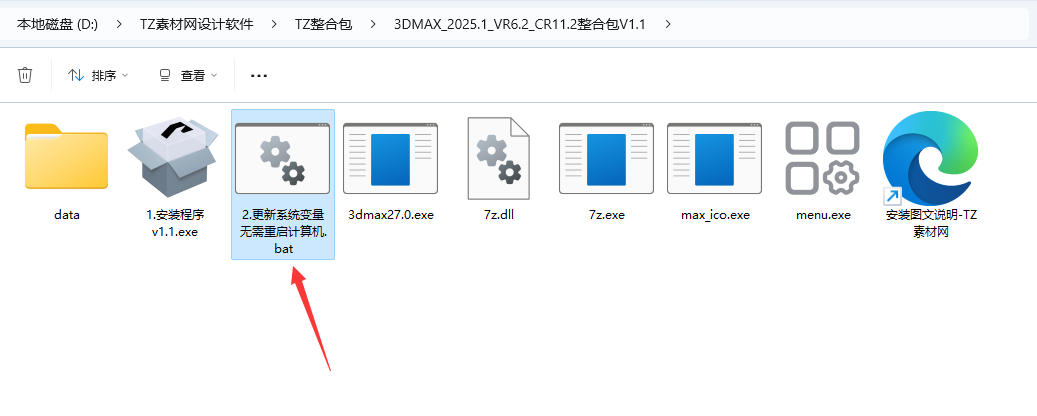Open the three-dots more options menu
The height and width of the screenshot is (416, 1037).
click(259, 76)
